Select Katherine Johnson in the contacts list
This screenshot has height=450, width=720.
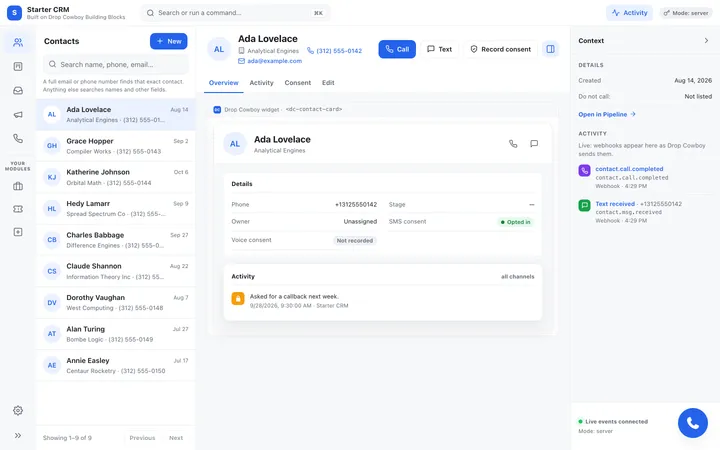[x=116, y=177]
